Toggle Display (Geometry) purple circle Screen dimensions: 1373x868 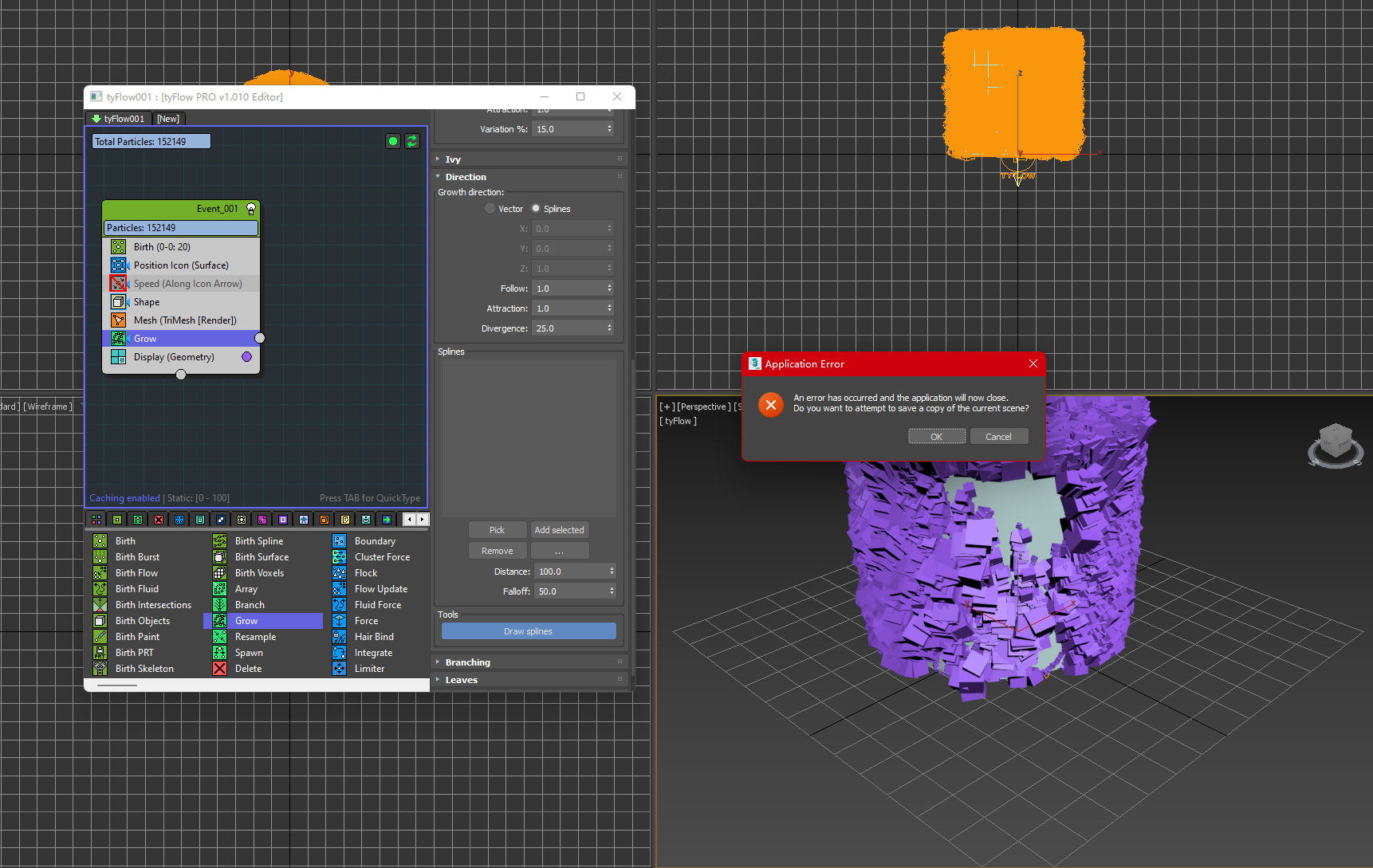(x=247, y=357)
